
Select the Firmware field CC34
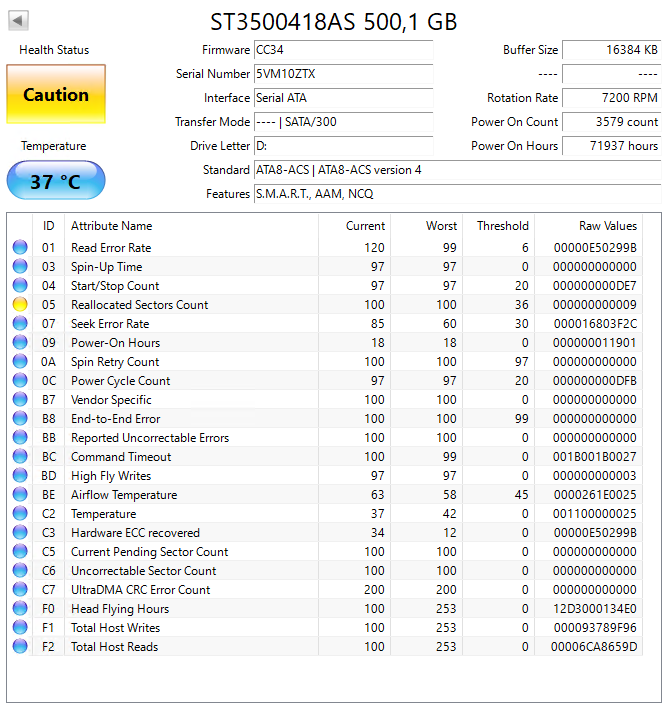(344, 50)
